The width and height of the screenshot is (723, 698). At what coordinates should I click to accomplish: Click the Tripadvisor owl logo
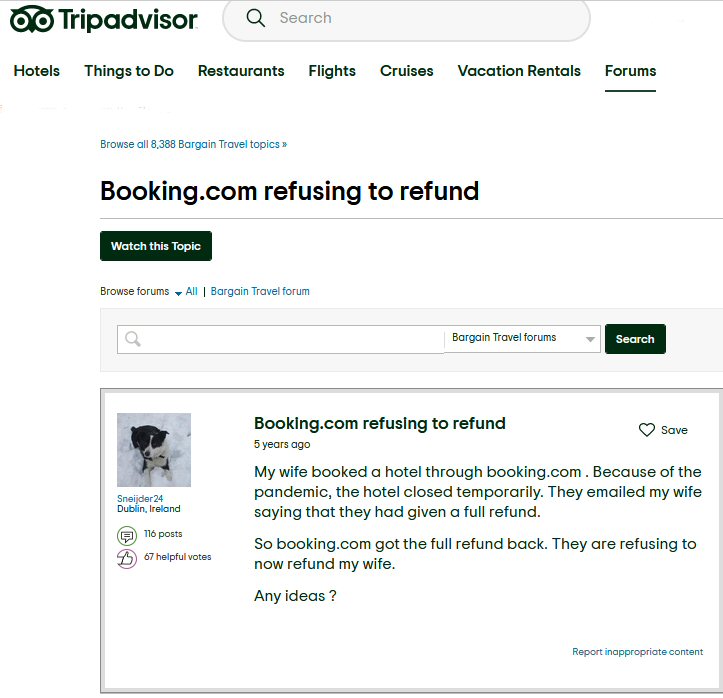(32, 19)
